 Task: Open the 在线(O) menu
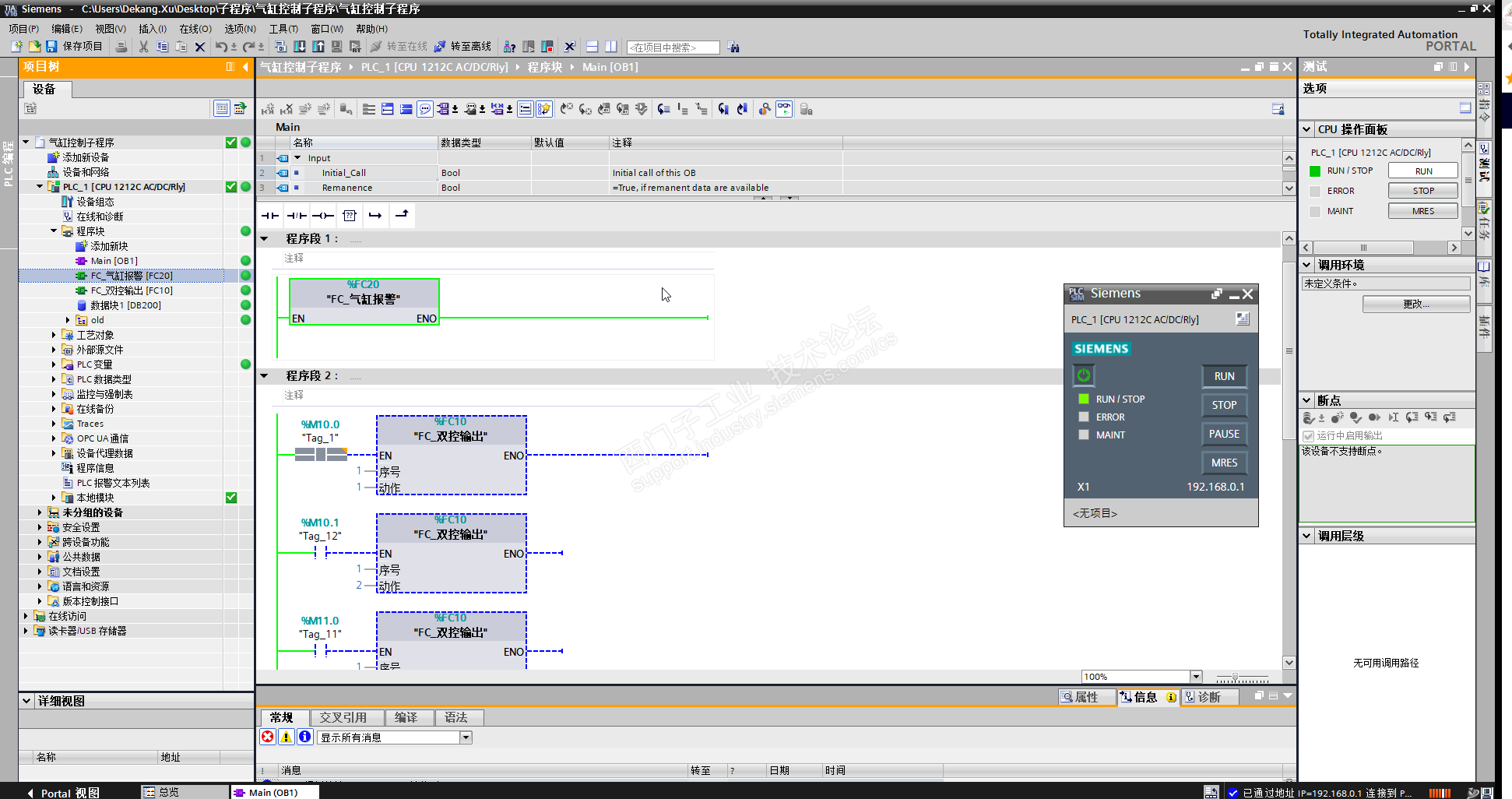tap(195, 29)
